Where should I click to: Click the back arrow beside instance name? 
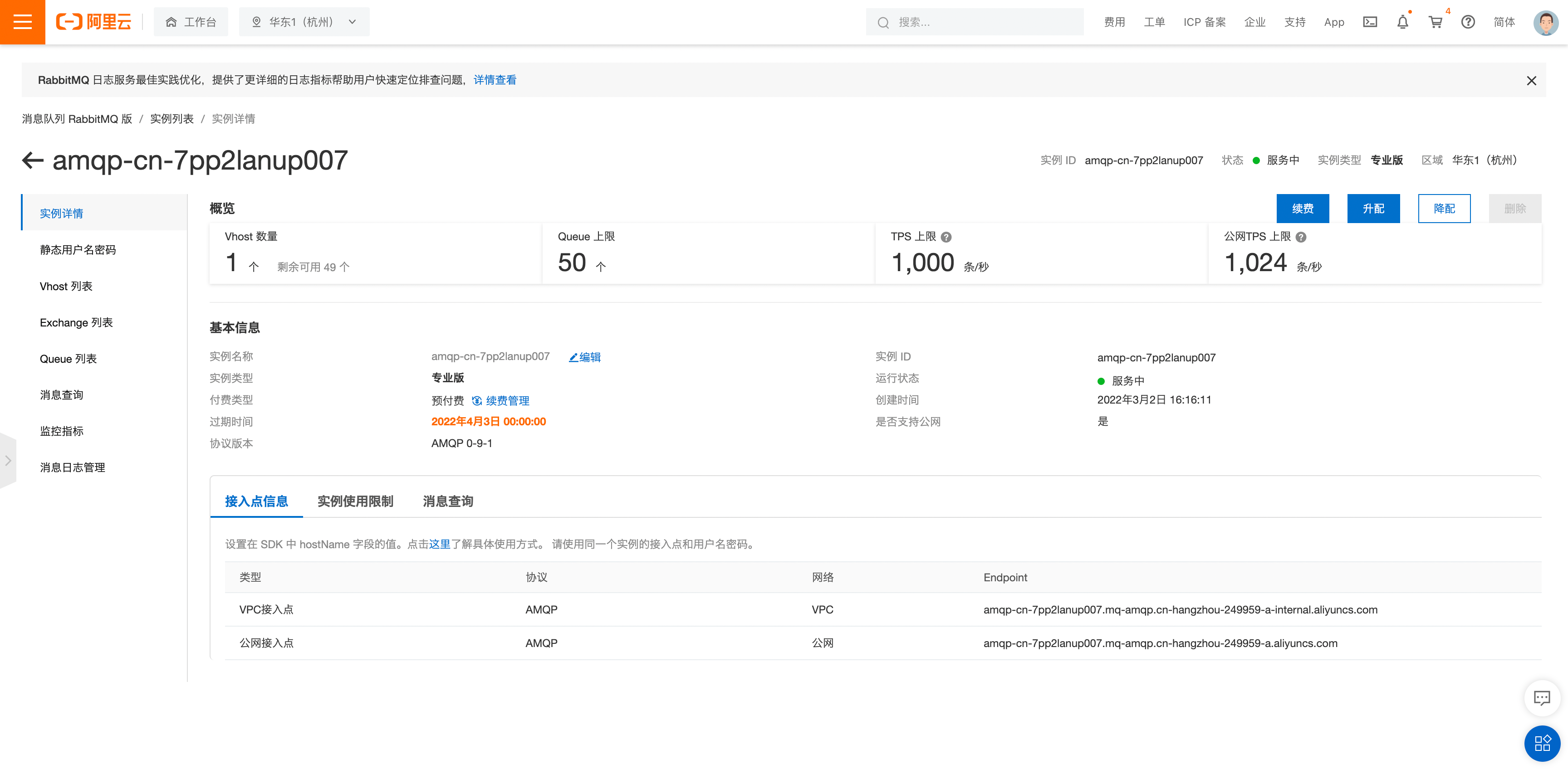(33, 161)
